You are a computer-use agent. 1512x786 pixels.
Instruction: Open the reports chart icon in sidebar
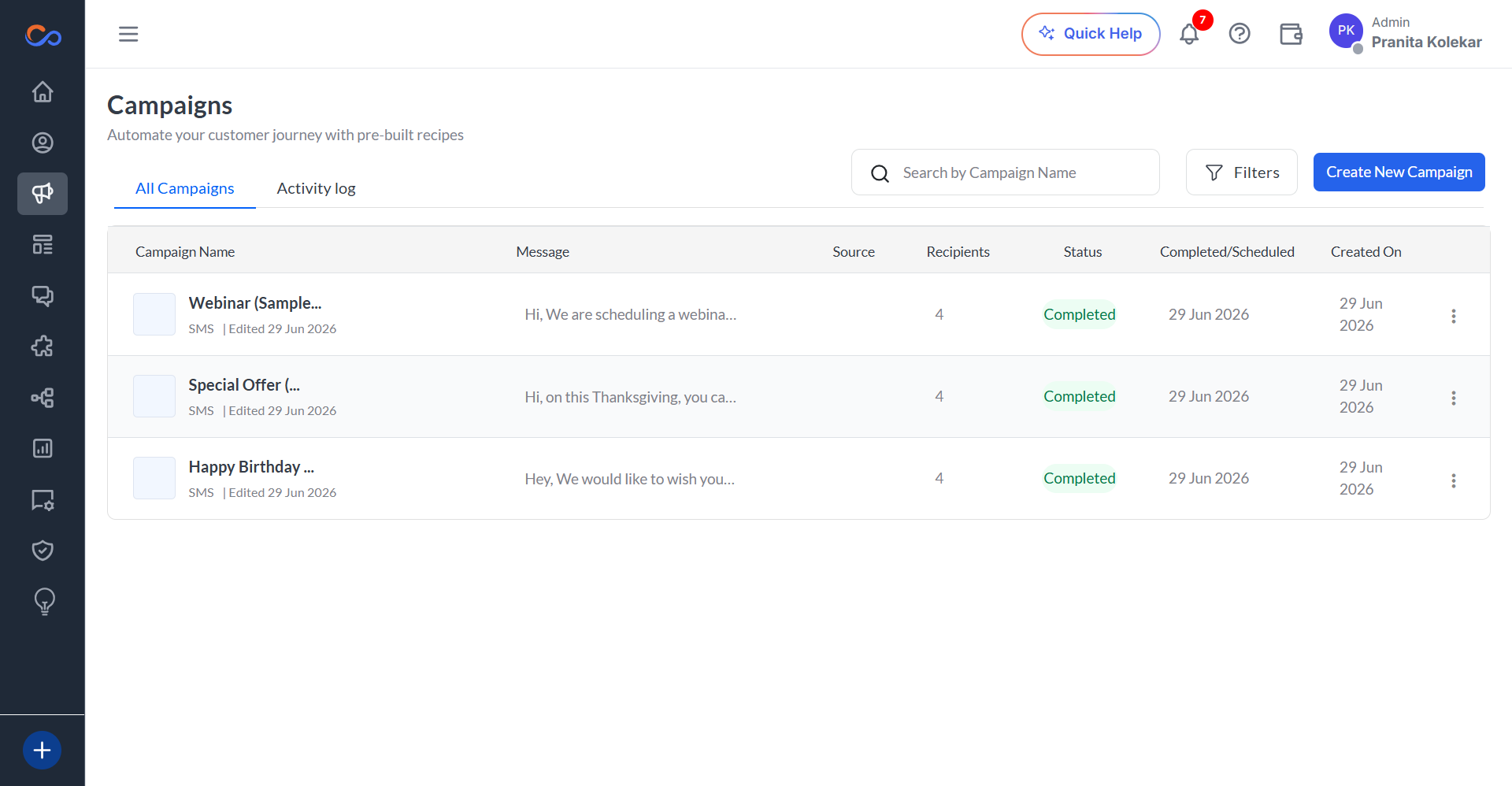(x=43, y=448)
